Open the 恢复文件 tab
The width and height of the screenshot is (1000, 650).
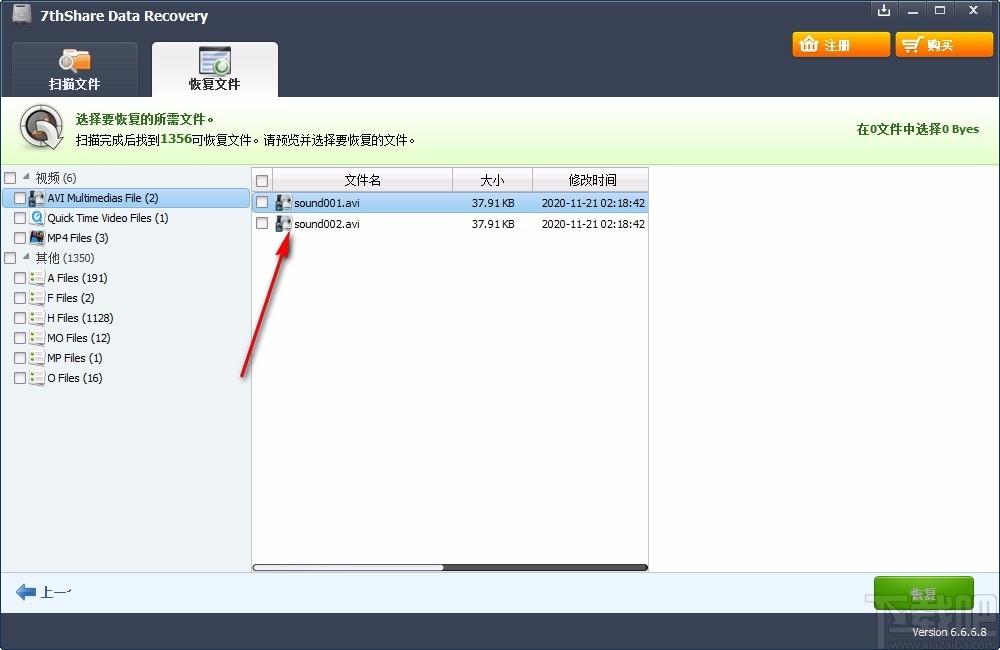[x=215, y=70]
